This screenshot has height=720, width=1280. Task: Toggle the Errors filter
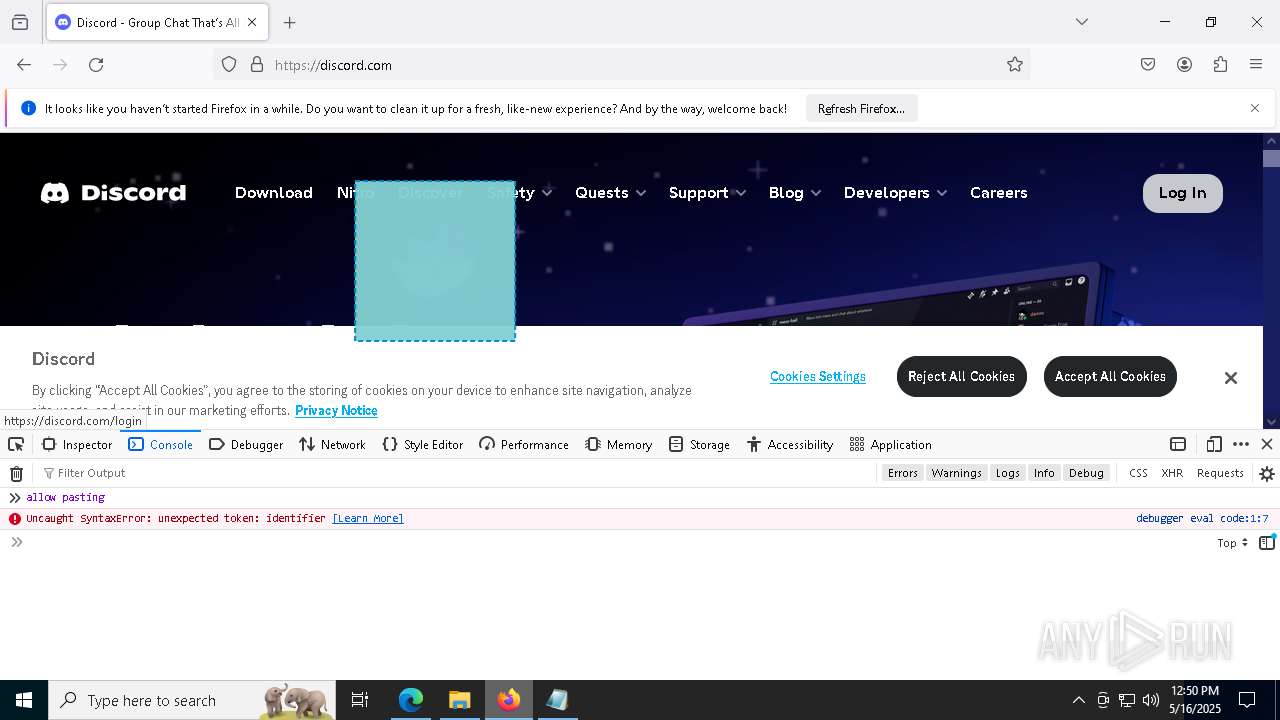coord(902,473)
